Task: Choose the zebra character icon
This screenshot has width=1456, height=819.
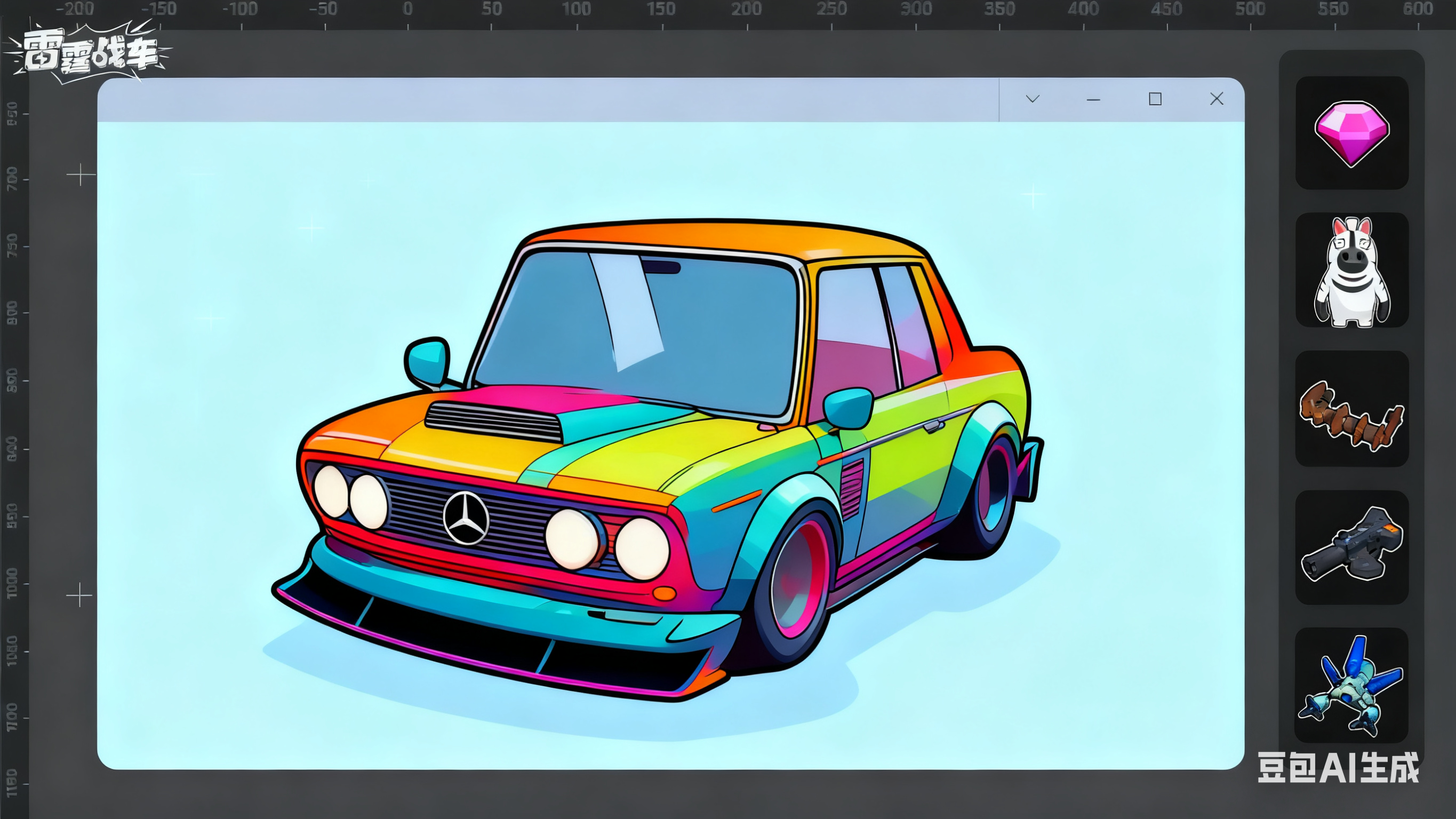Action: click(x=1351, y=271)
